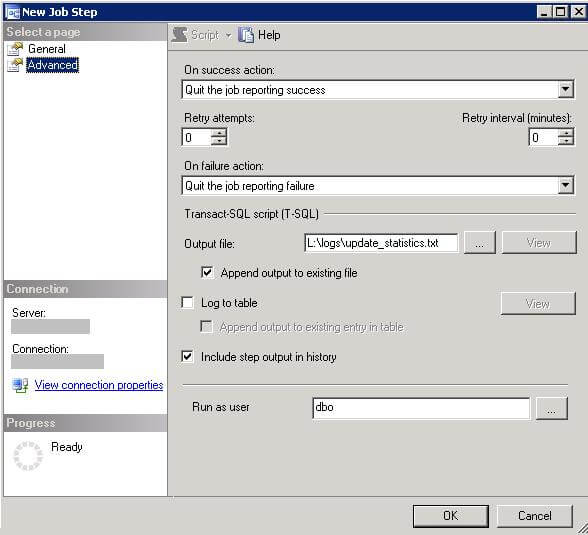Increase Retry interval with up arrow

click(x=566, y=133)
